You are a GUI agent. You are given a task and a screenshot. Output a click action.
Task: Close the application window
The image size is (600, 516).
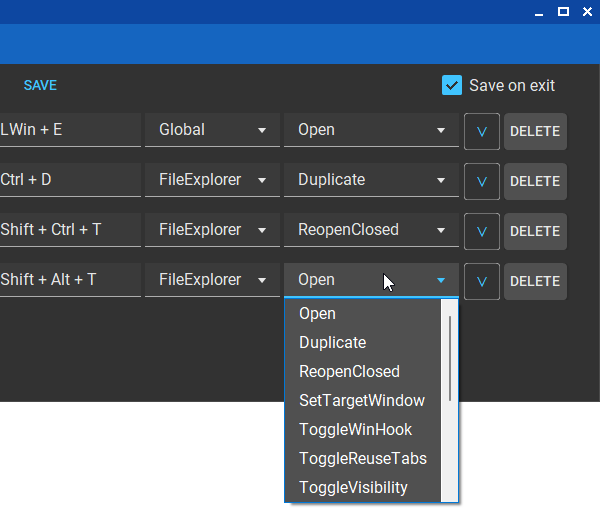[587, 12]
